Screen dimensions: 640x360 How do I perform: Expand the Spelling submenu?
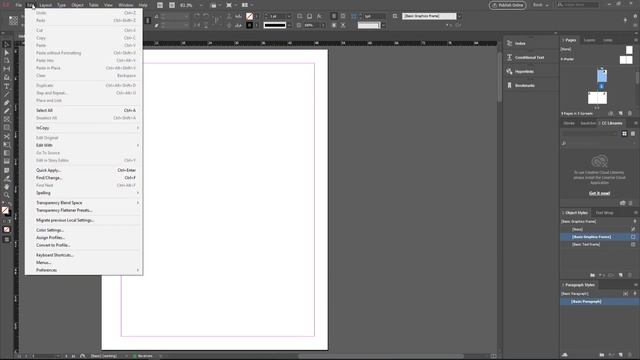84,193
